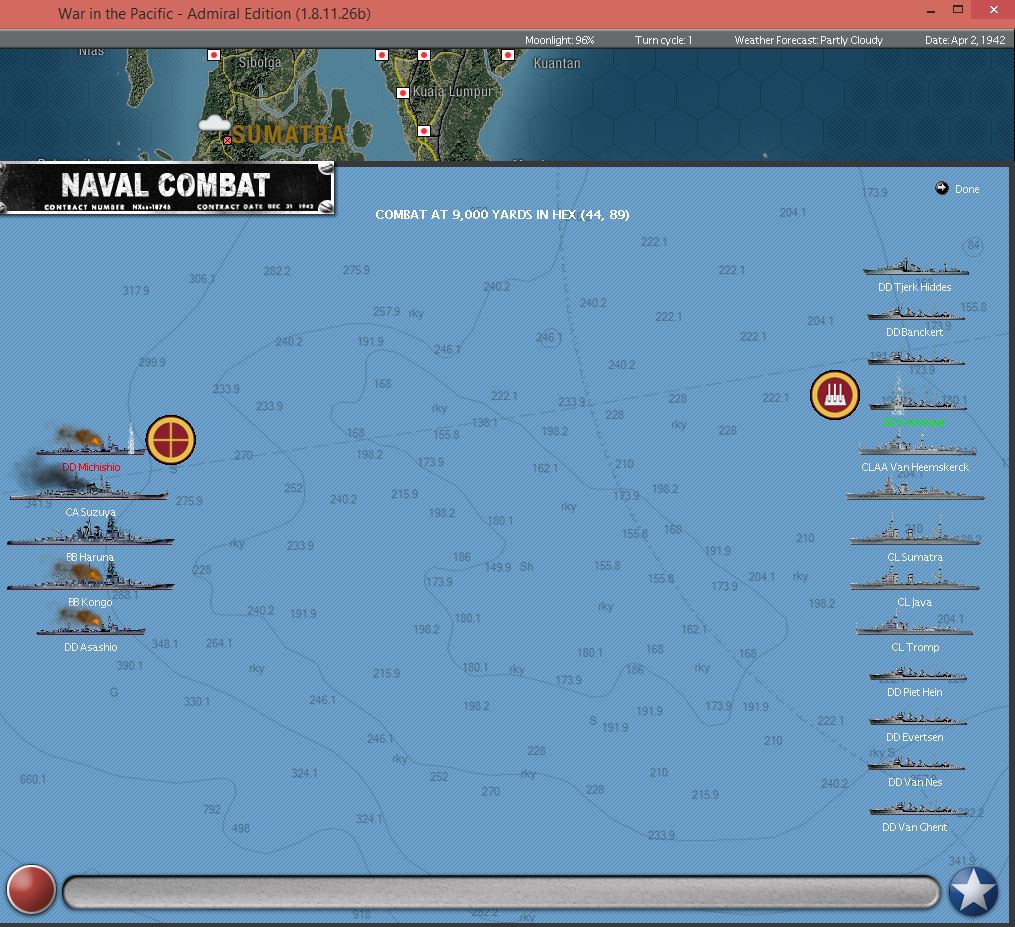Click the gold crosshair target icon

click(171, 440)
